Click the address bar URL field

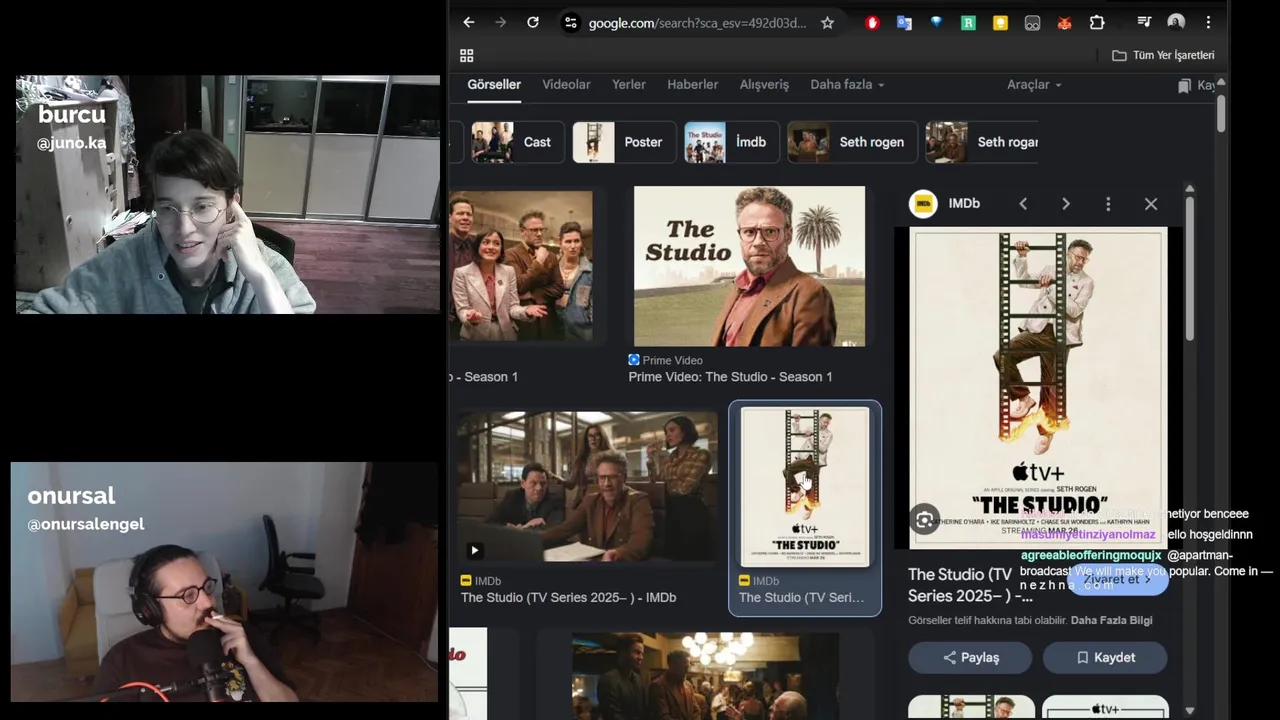699,22
